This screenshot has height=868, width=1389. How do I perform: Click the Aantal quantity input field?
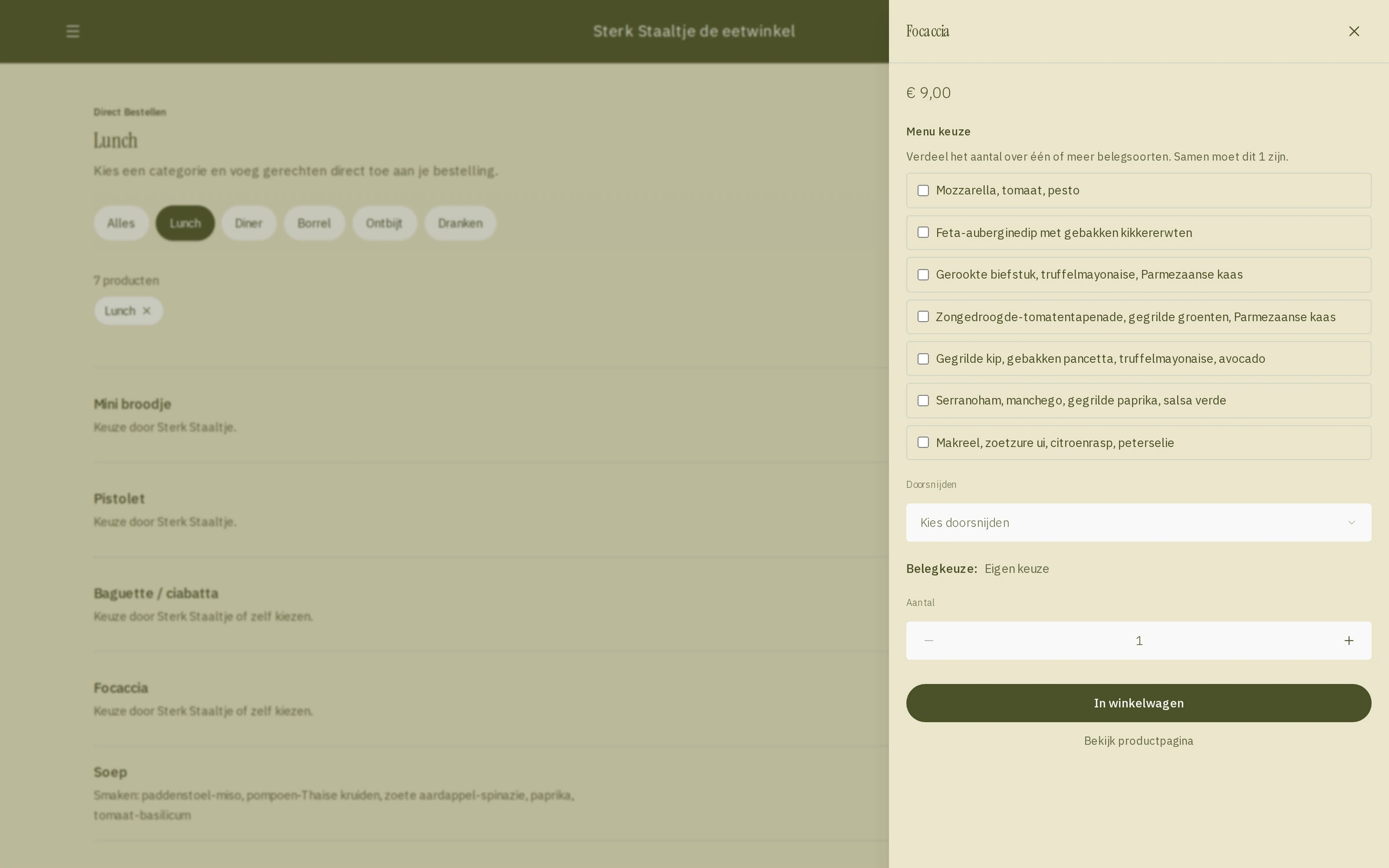click(1138, 641)
